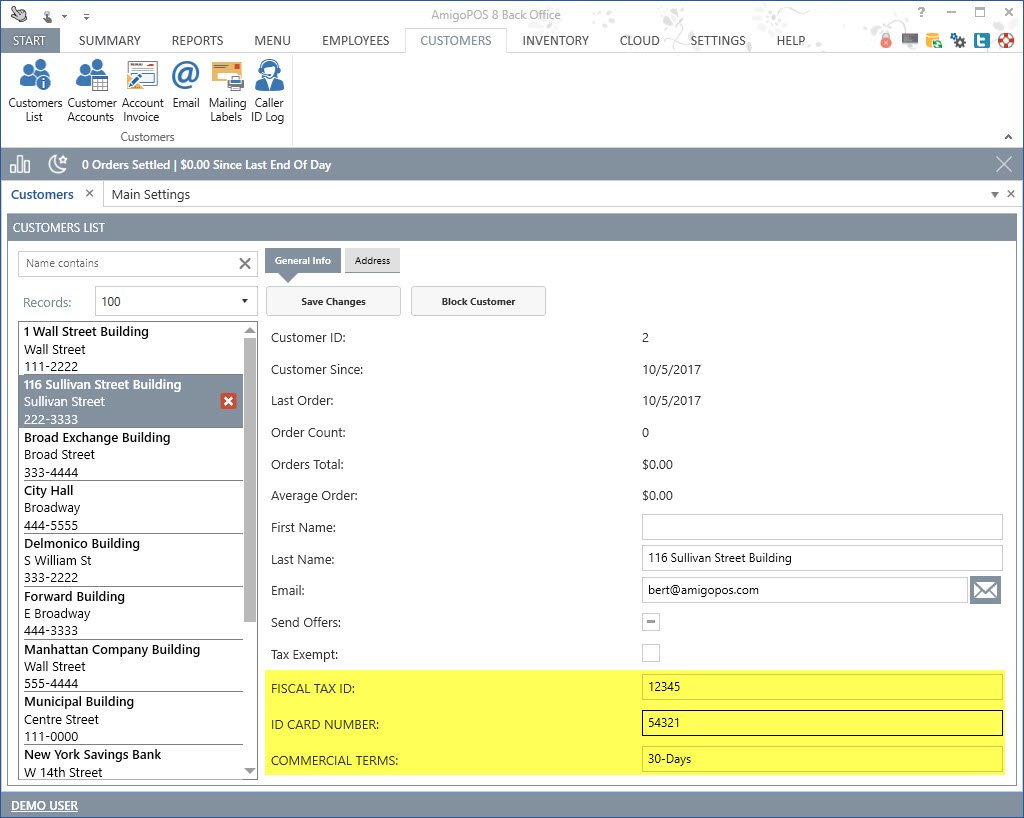
Task: Switch to the INVENTORY ribbon tab
Action: point(555,41)
